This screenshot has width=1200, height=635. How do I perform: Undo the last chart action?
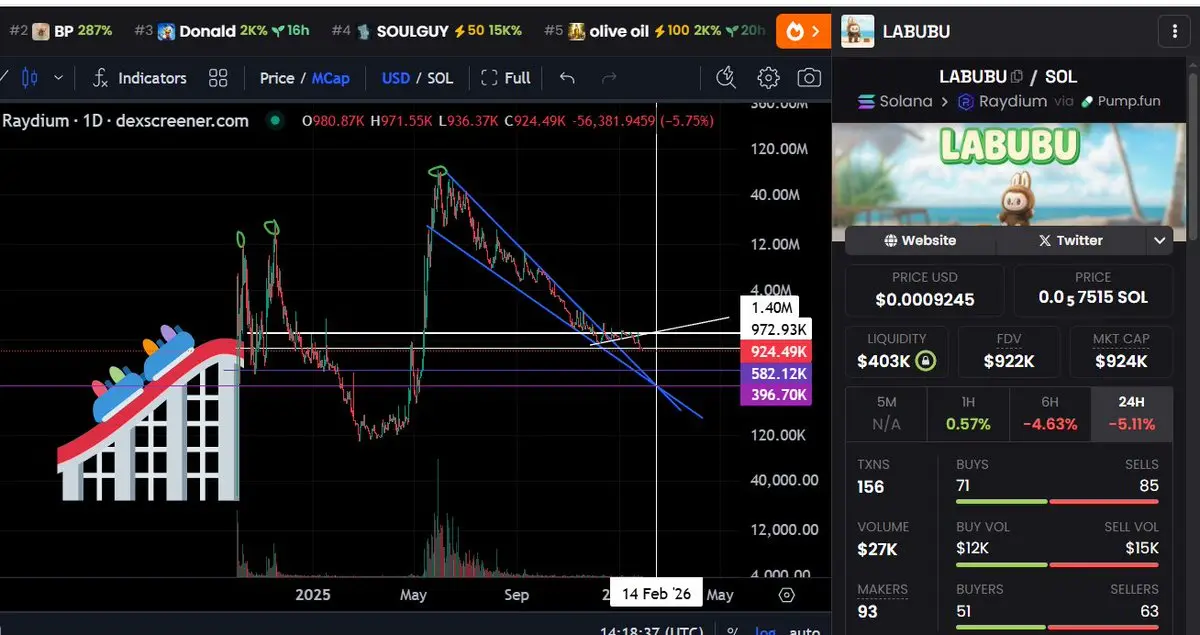[x=567, y=77]
